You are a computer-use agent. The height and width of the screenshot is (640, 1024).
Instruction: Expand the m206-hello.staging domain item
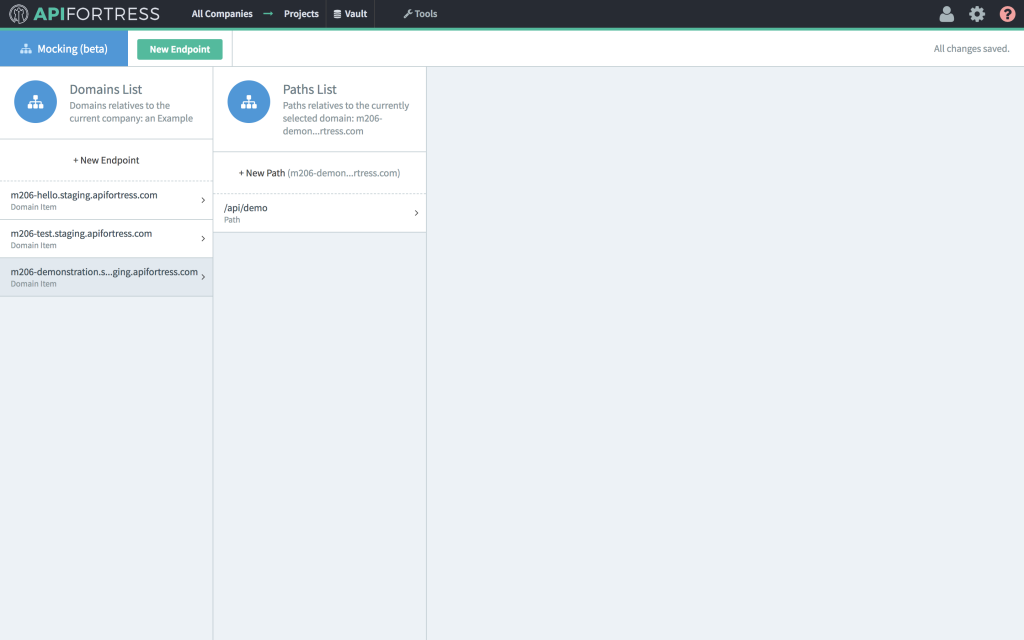pos(203,200)
